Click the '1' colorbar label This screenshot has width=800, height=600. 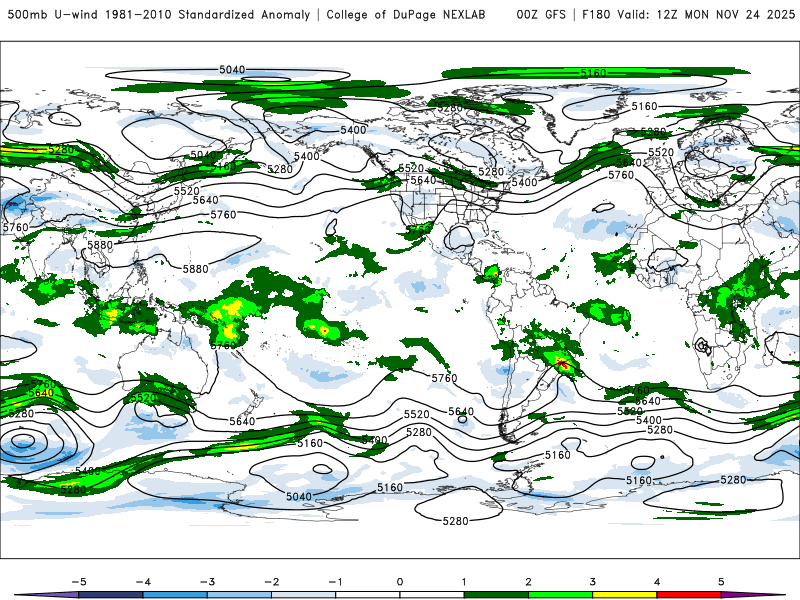click(464, 582)
